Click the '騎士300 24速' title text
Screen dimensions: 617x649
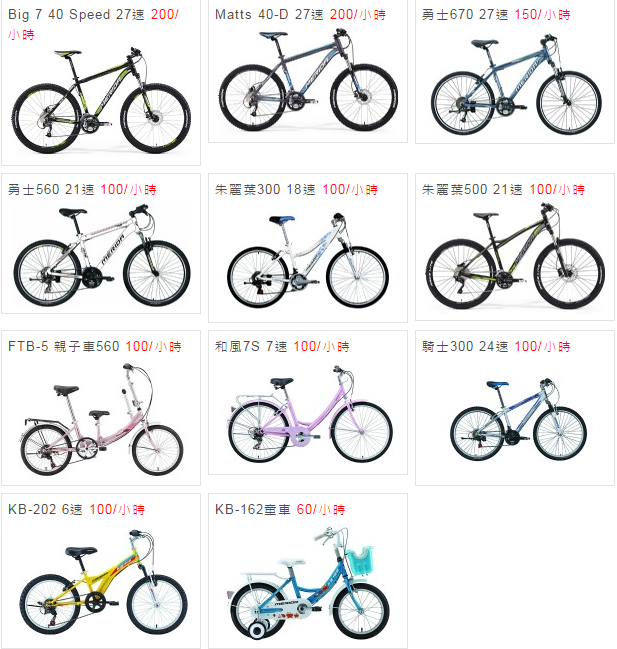465,346
